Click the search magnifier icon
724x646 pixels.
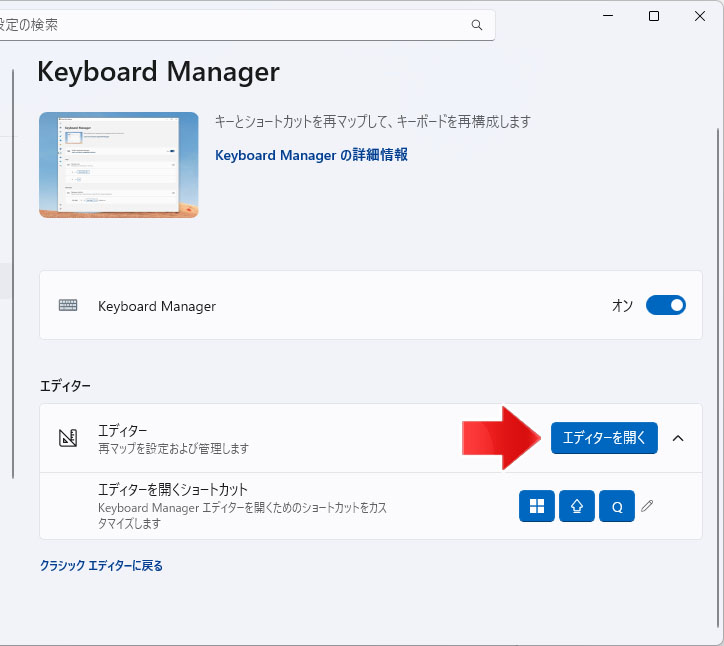(x=477, y=25)
